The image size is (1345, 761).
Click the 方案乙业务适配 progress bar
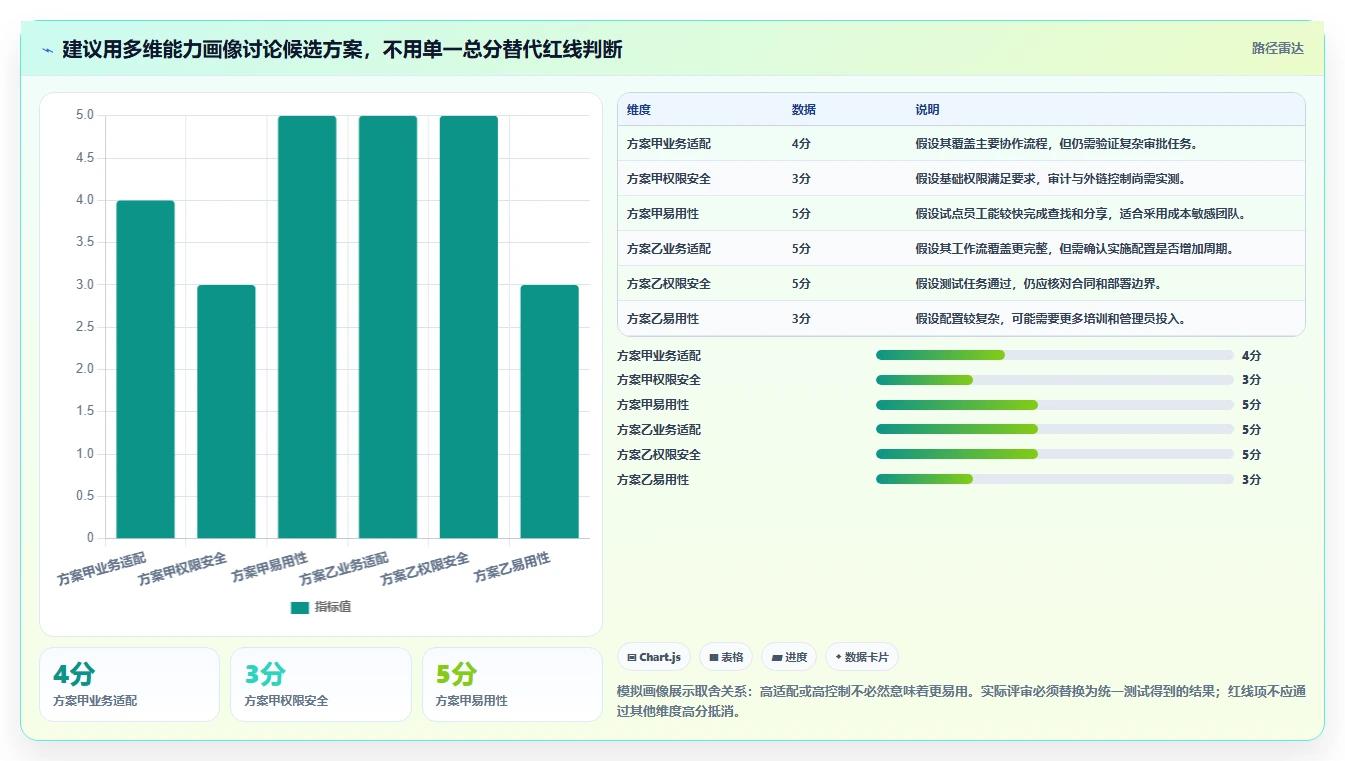point(1055,429)
